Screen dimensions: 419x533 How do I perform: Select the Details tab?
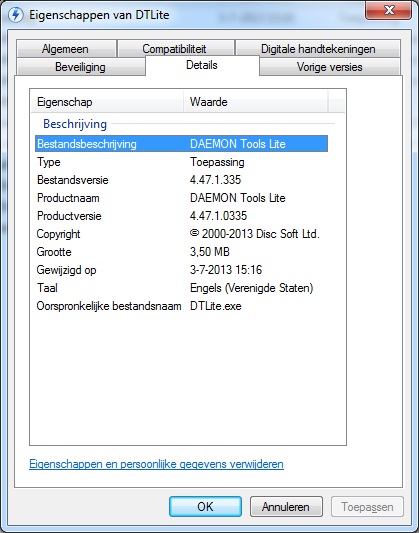coord(202,65)
